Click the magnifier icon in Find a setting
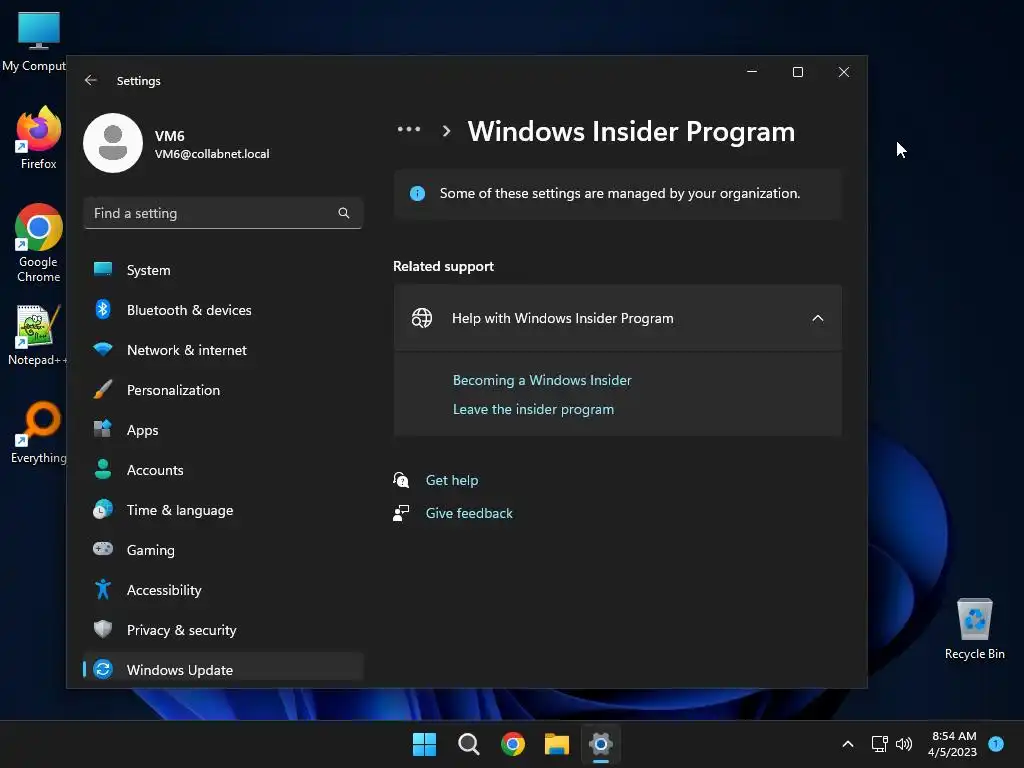This screenshot has height=768, width=1024. click(344, 213)
